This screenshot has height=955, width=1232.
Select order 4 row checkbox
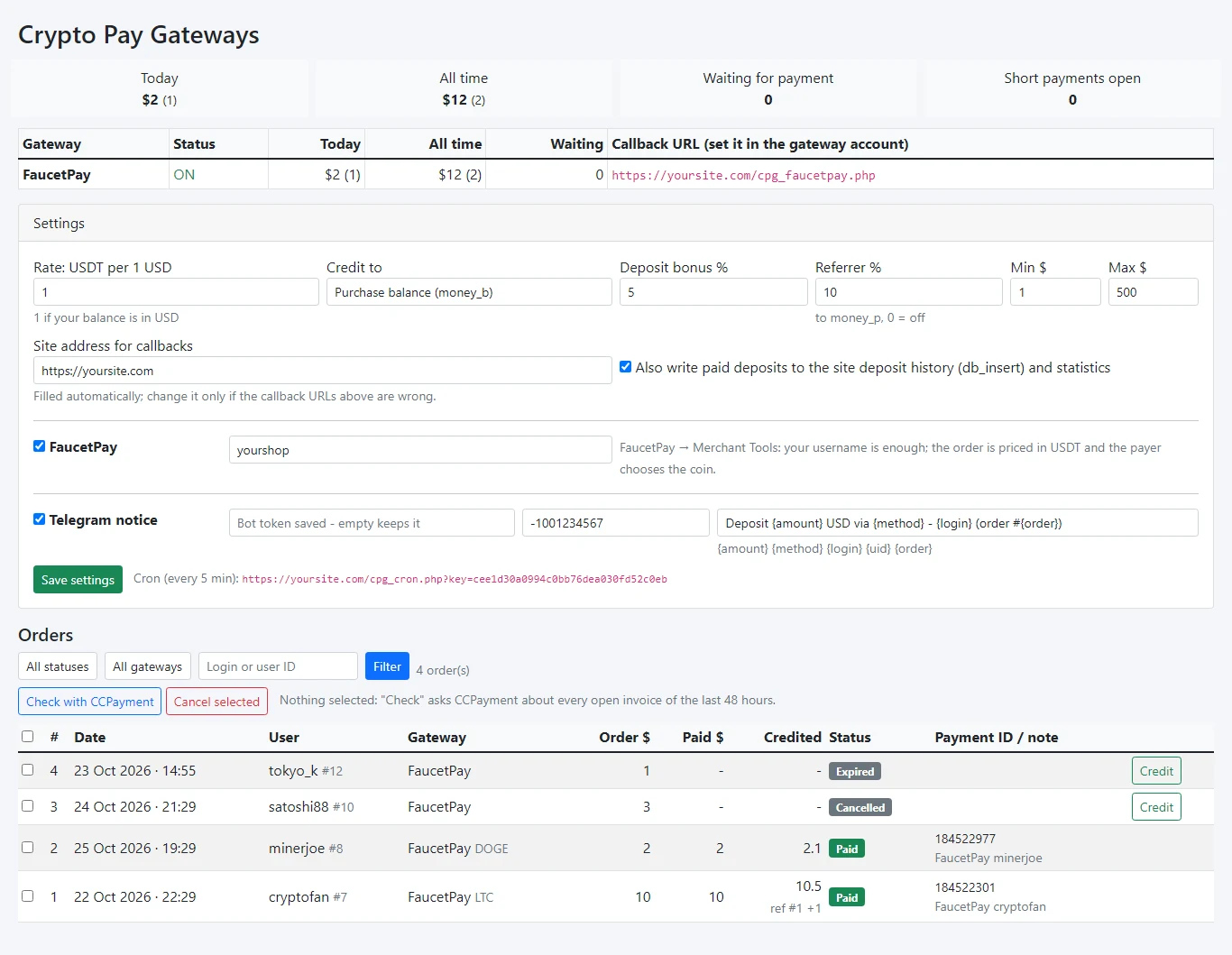pyautogui.click(x=28, y=770)
